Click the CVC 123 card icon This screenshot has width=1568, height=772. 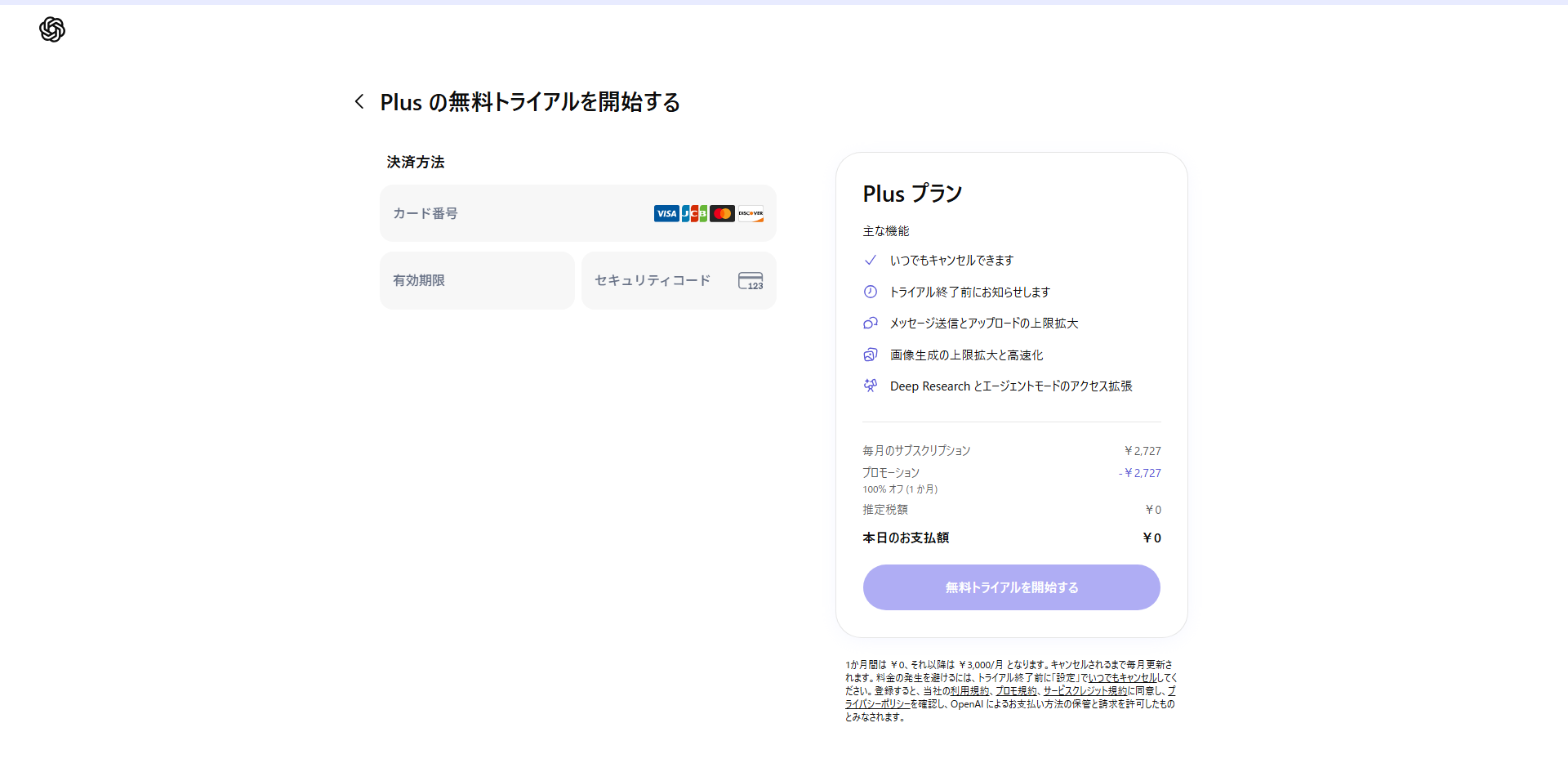pyautogui.click(x=751, y=280)
